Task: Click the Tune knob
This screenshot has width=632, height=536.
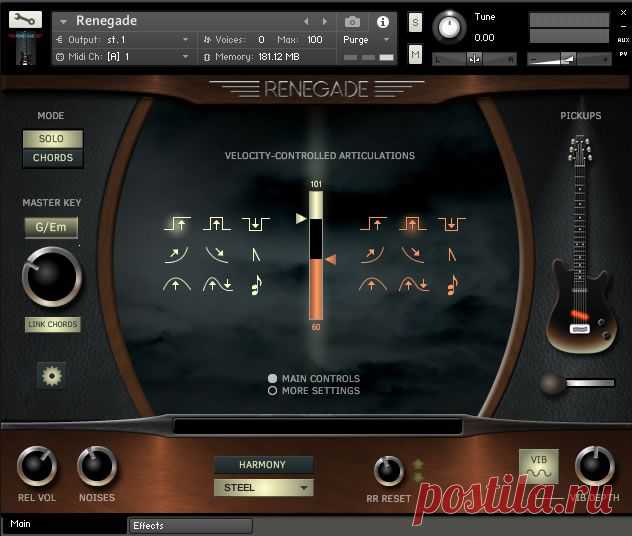Action: coord(449,27)
